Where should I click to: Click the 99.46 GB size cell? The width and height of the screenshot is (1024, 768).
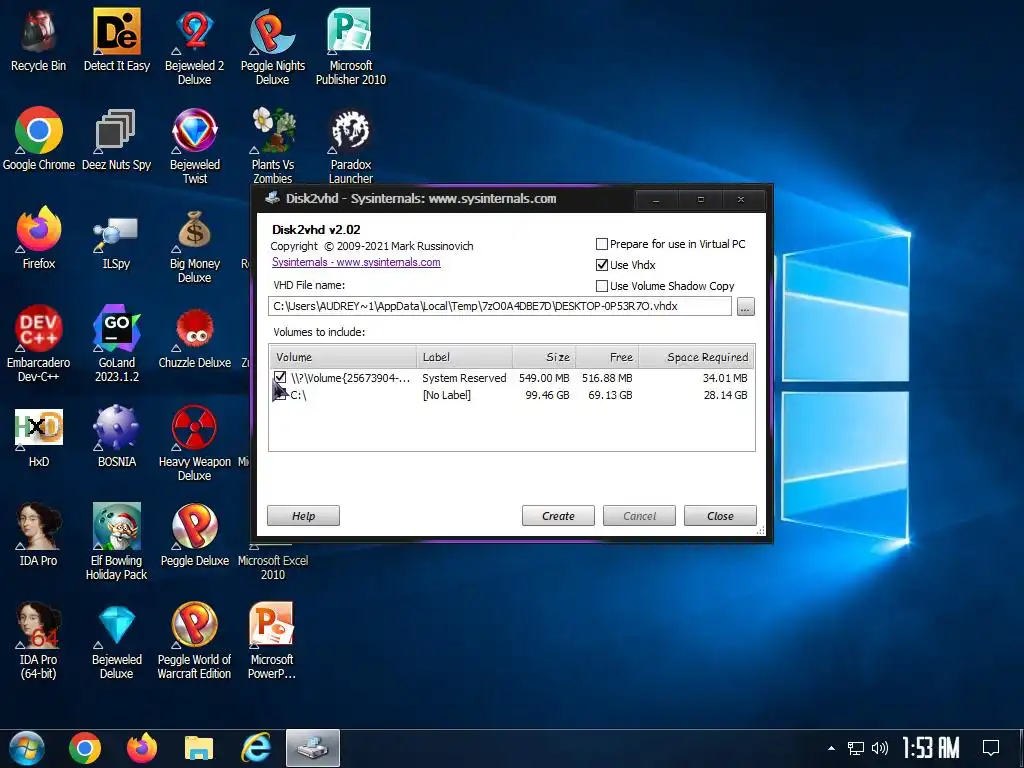pyautogui.click(x=547, y=395)
